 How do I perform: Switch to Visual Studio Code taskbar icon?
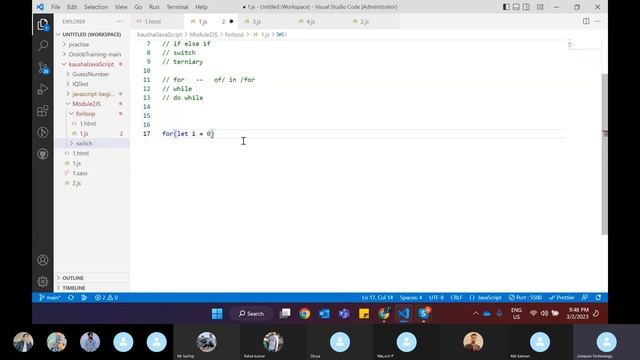coord(404,313)
